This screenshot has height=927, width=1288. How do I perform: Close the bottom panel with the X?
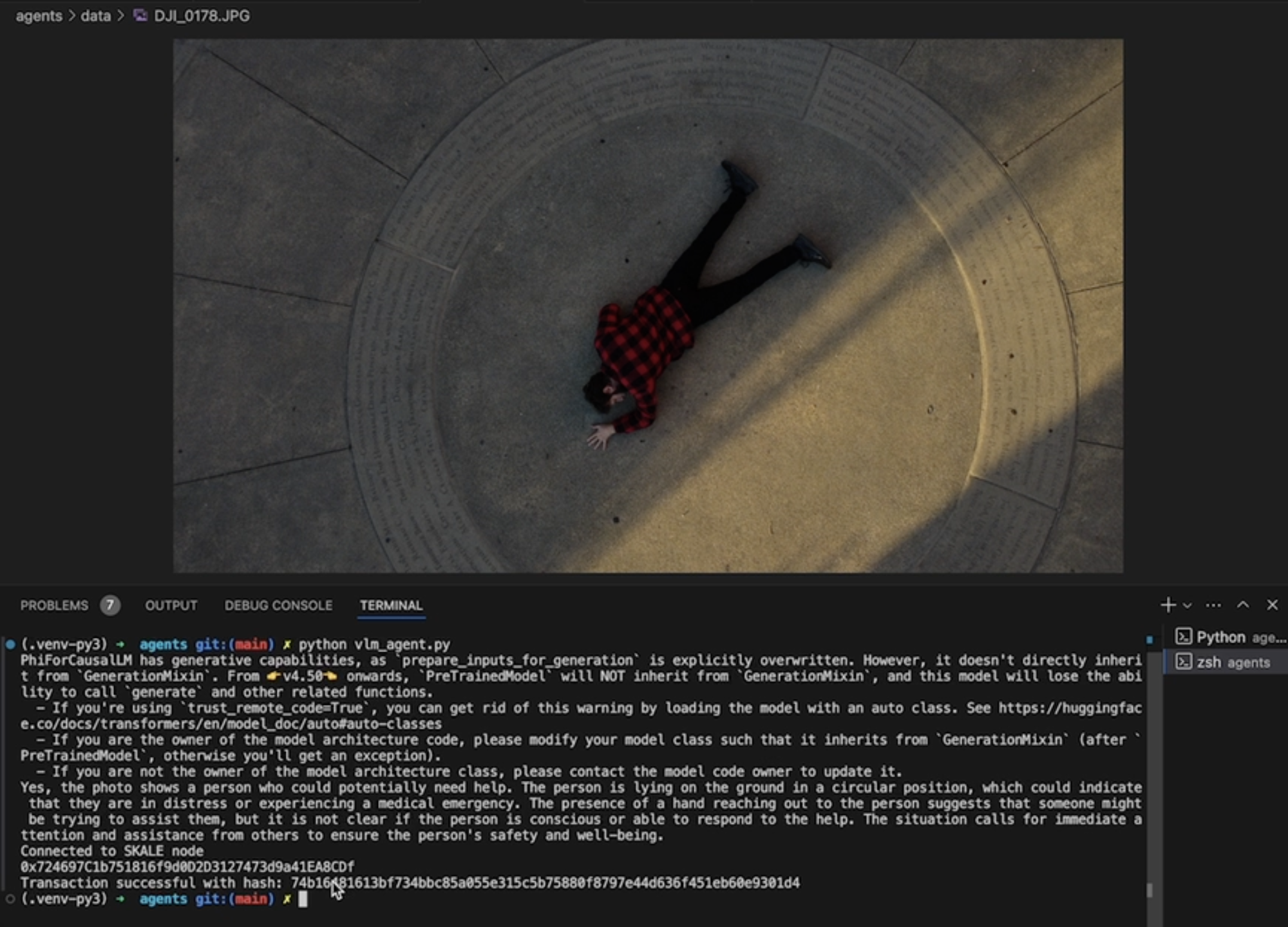click(1272, 605)
